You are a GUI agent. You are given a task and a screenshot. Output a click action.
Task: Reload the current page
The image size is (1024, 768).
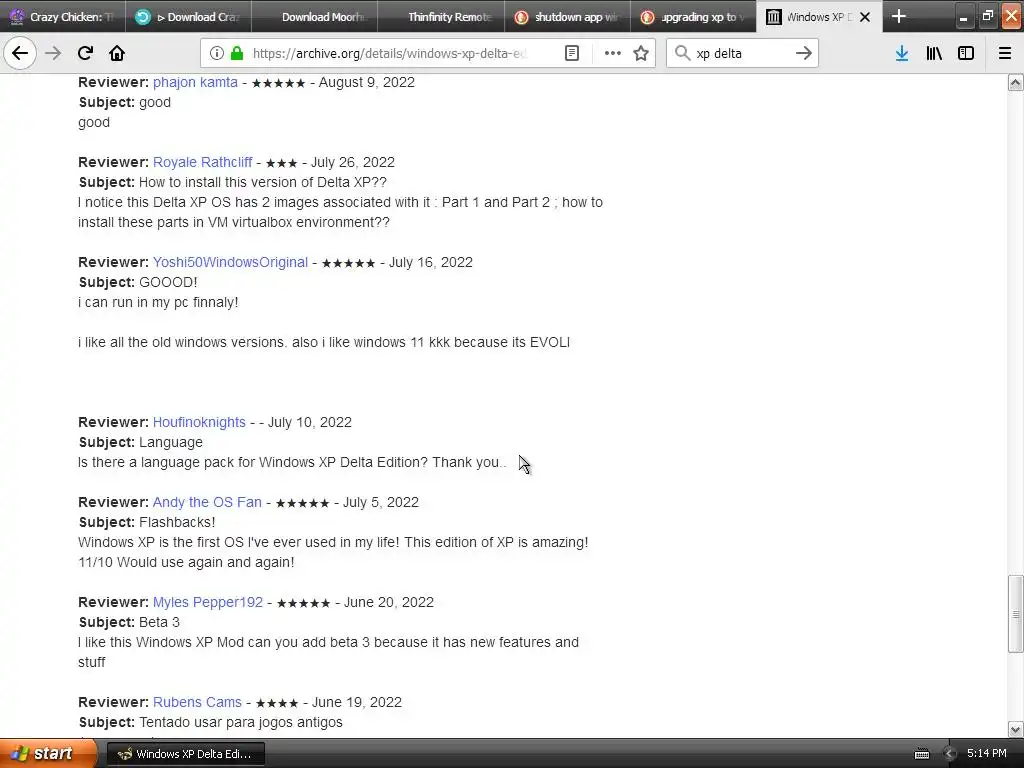click(x=85, y=53)
